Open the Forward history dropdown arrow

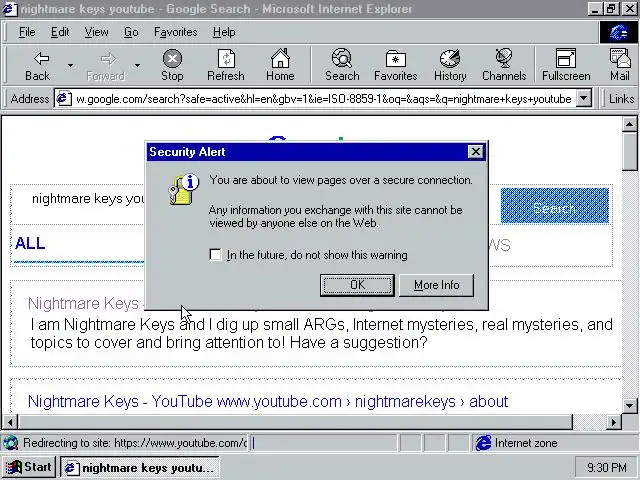[x=137, y=65]
